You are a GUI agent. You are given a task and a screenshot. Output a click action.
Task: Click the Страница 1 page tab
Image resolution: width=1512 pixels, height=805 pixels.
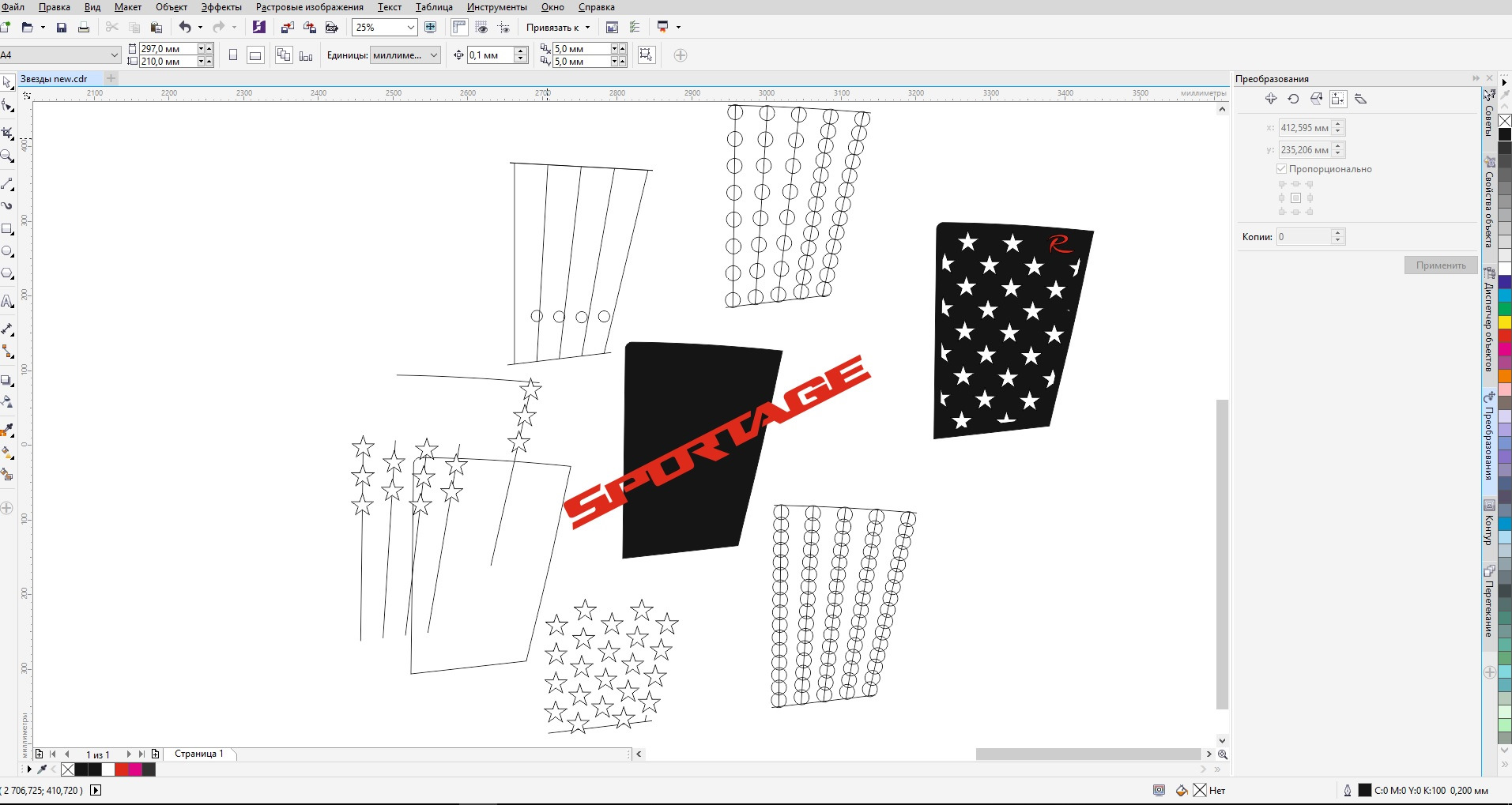click(199, 754)
